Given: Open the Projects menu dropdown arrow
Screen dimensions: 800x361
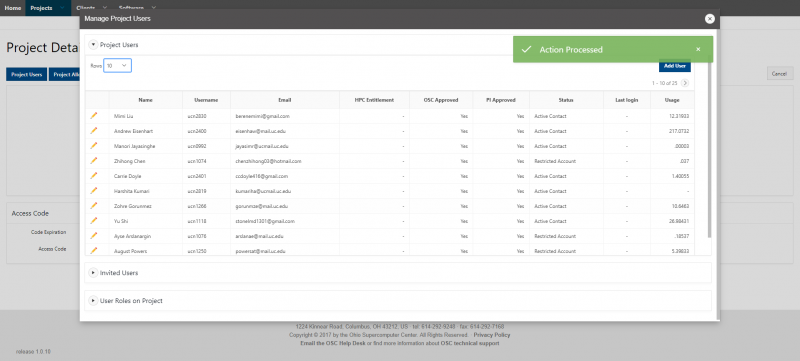Looking at the screenshot, I should tap(62, 8).
